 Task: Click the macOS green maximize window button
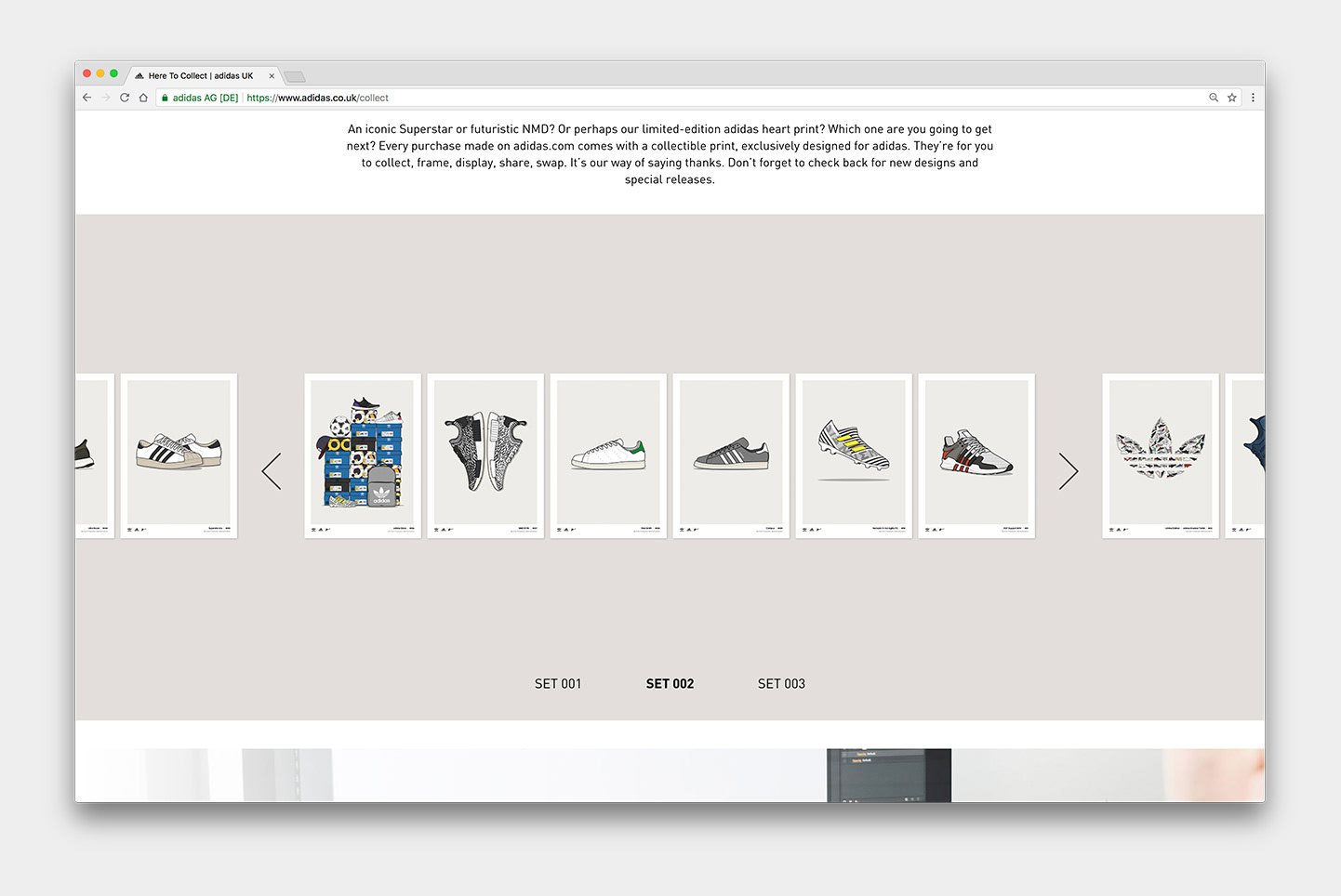pyautogui.click(x=113, y=73)
